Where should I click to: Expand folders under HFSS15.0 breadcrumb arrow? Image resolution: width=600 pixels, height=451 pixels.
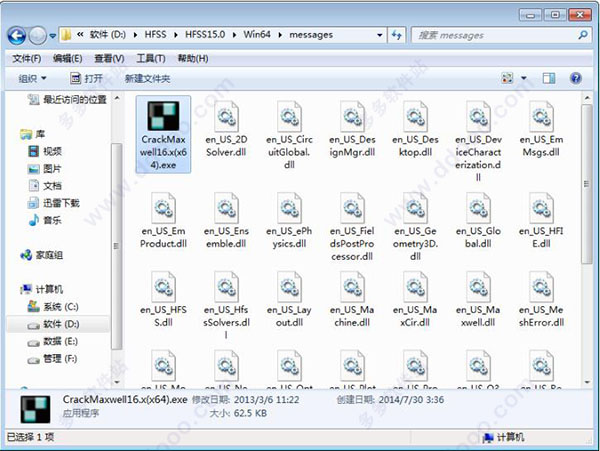[x=234, y=35]
